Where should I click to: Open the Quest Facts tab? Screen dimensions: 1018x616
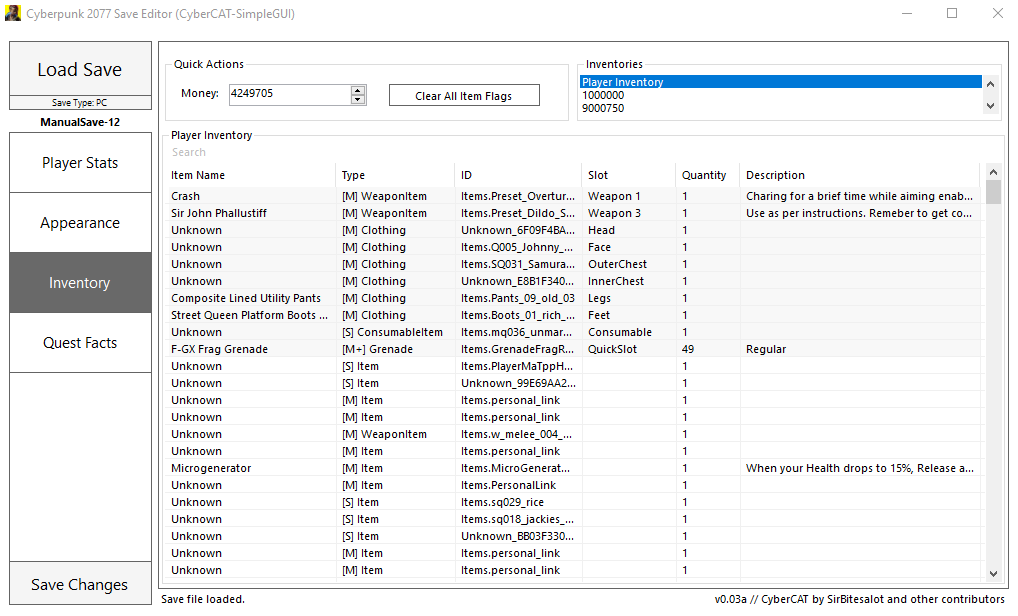[80, 343]
